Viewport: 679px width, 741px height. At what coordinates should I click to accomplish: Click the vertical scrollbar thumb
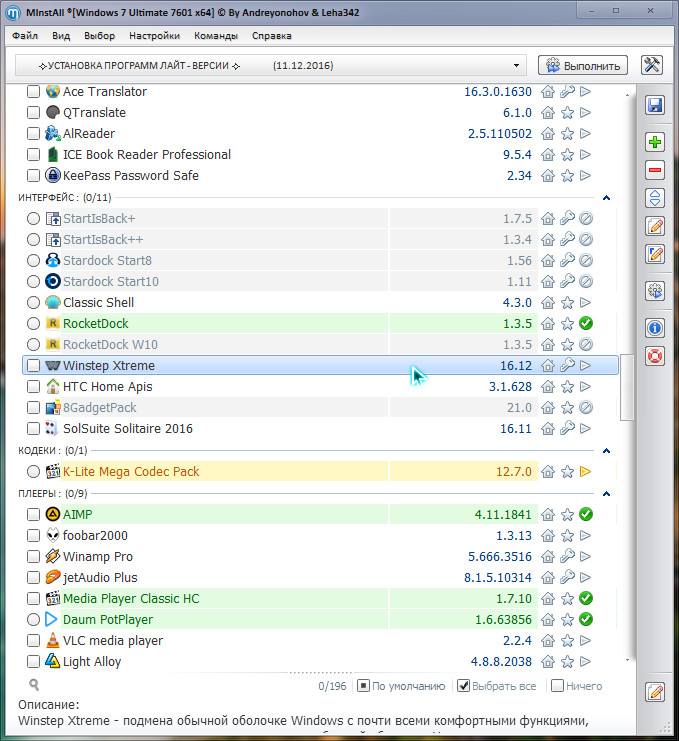627,387
